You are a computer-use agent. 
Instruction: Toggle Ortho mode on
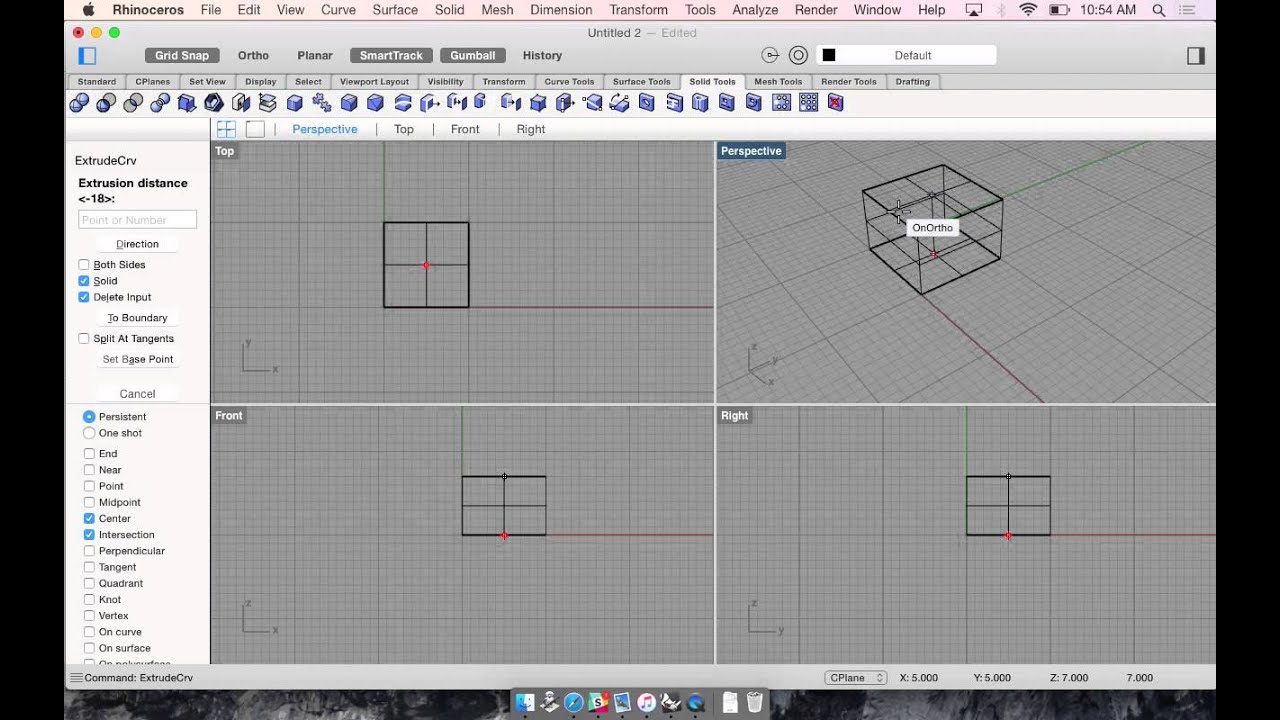tap(253, 56)
